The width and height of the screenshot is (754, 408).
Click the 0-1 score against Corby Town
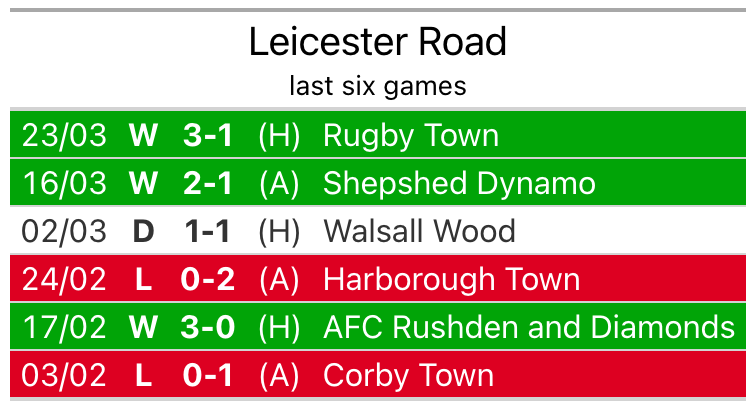point(208,375)
